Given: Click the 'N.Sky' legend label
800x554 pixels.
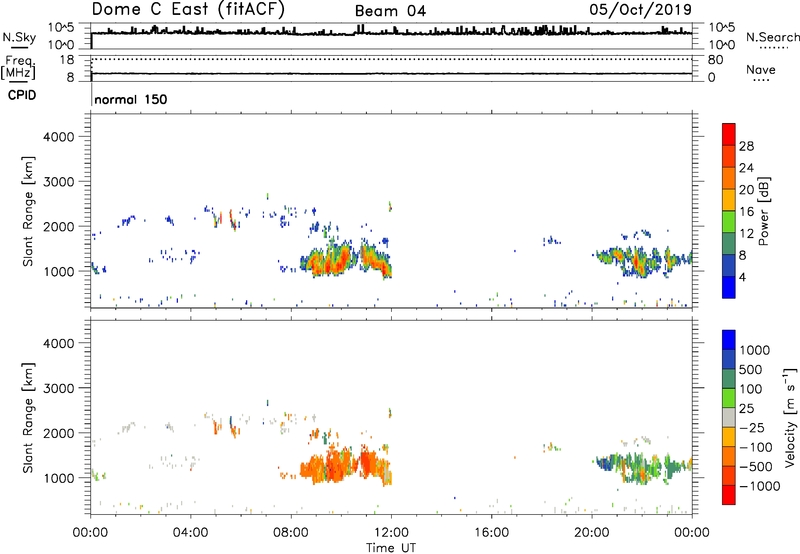Looking at the screenshot, I should coord(19,37).
